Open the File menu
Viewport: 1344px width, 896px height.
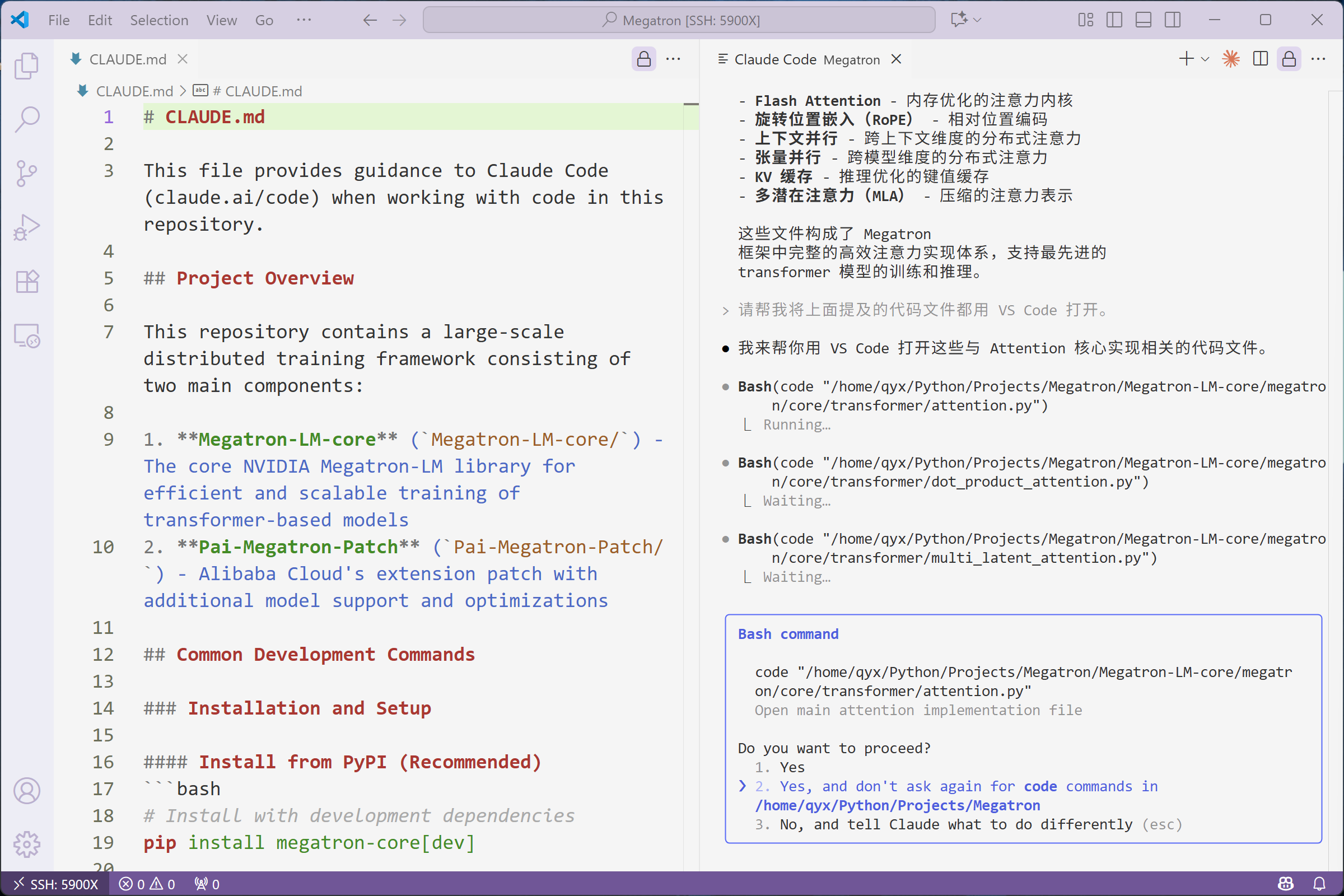point(59,20)
